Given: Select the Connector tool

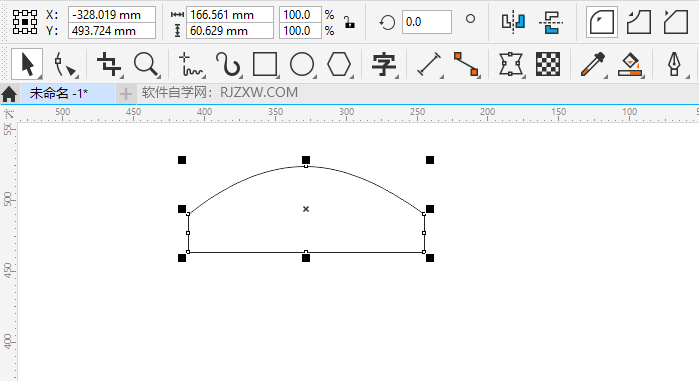Looking at the screenshot, I should pyautogui.click(x=466, y=65).
